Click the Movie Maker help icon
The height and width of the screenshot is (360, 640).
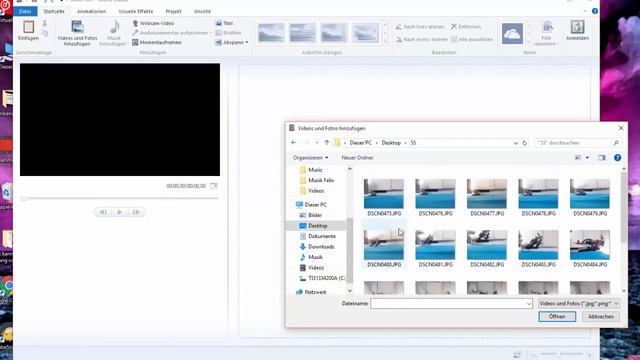(x=595, y=11)
